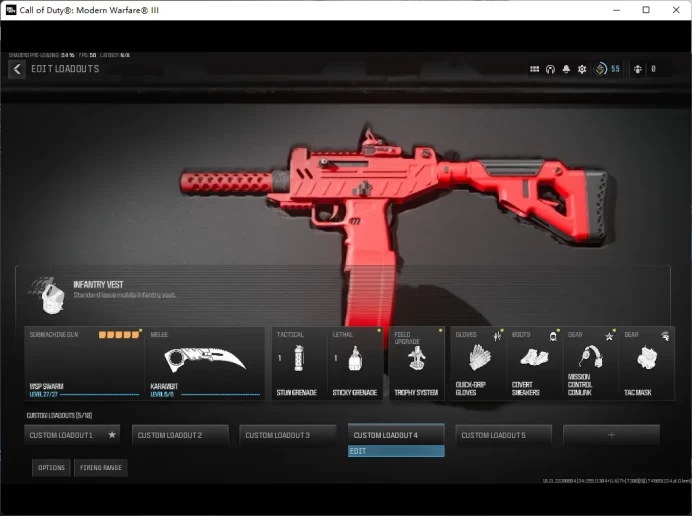Select Custom Loadout 4

396,435
